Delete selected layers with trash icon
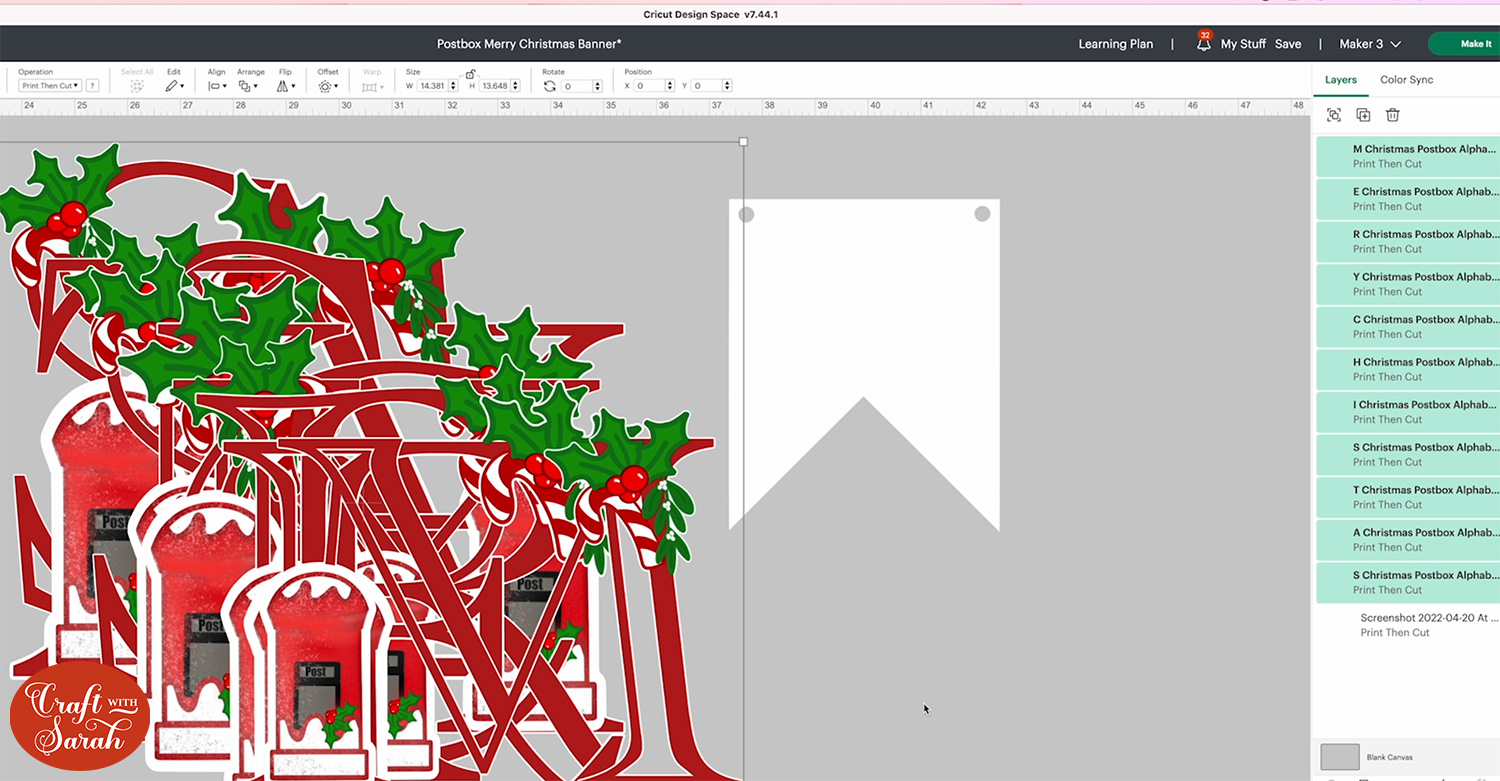The image size is (1500, 781). pos(1392,115)
